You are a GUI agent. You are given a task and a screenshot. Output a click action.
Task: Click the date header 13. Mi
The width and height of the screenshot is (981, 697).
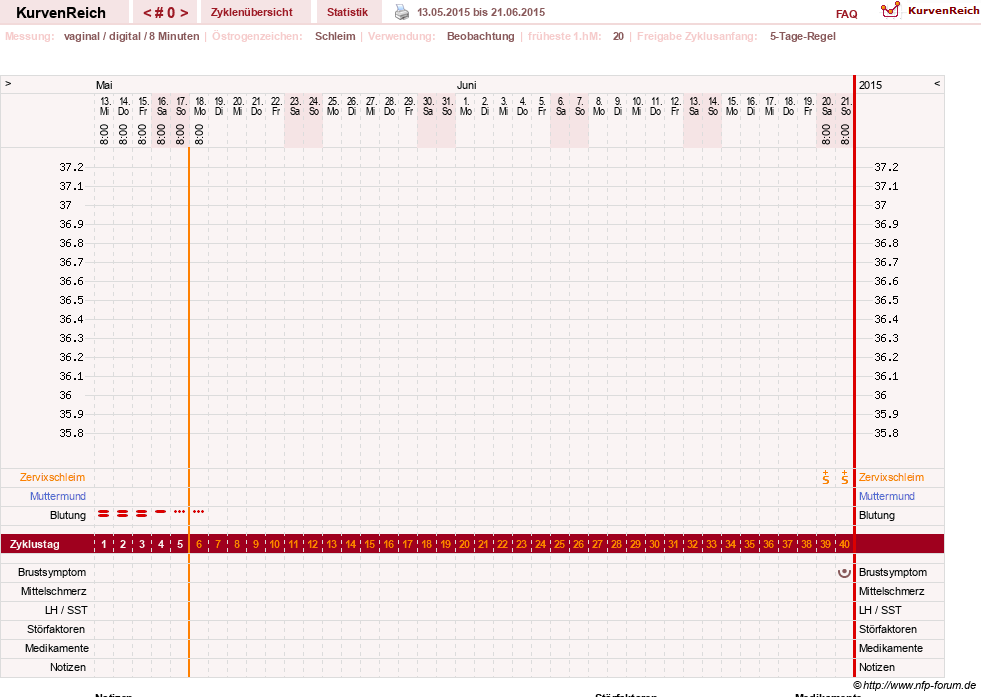pos(104,106)
